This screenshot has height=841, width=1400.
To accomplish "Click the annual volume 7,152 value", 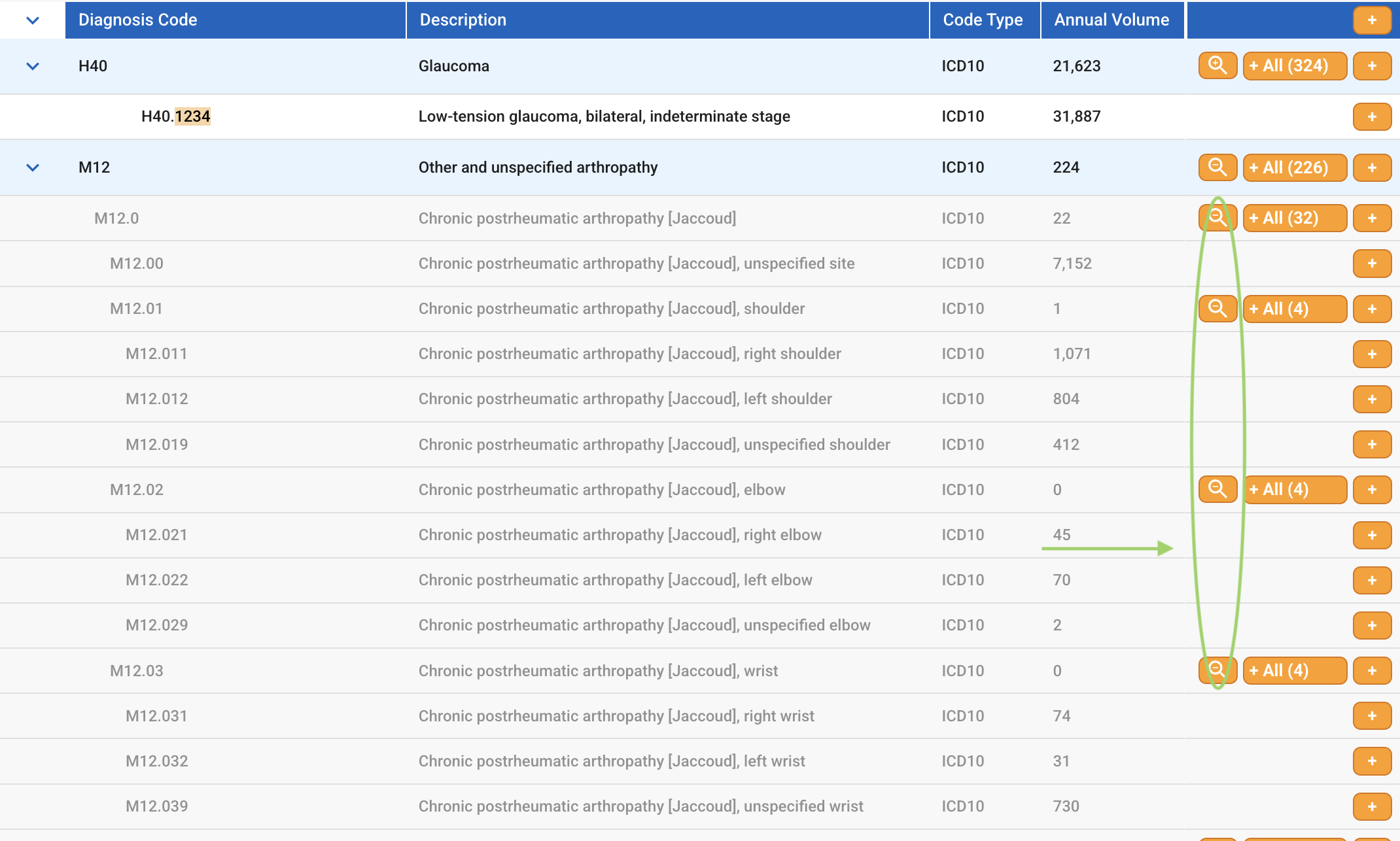I will [x=1072, y=264].
